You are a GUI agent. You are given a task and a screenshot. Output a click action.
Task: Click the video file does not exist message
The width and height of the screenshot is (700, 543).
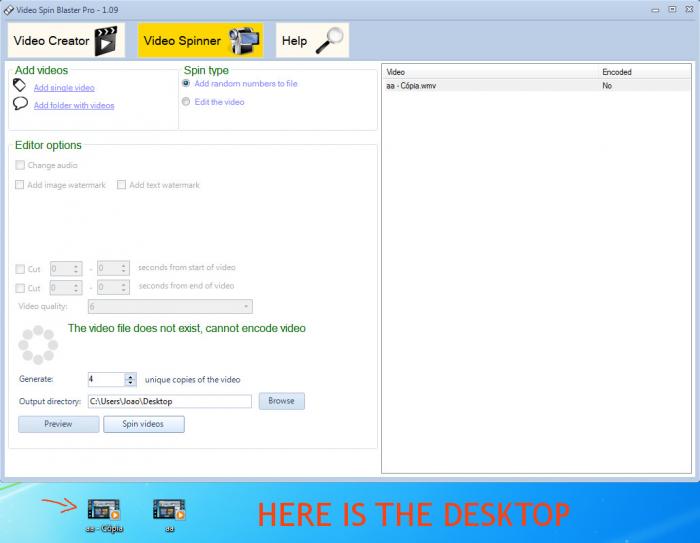click(187, 328)
